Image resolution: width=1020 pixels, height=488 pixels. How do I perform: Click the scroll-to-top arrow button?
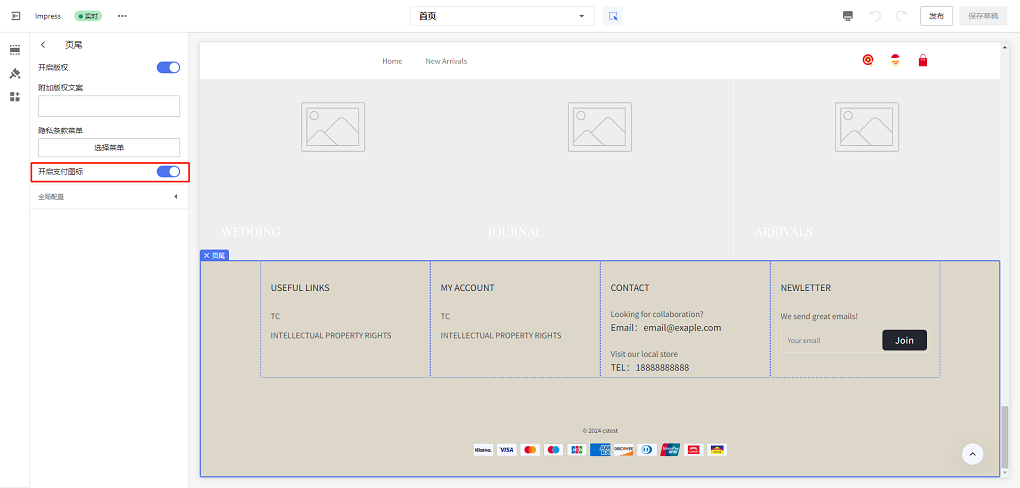[972, 454]
